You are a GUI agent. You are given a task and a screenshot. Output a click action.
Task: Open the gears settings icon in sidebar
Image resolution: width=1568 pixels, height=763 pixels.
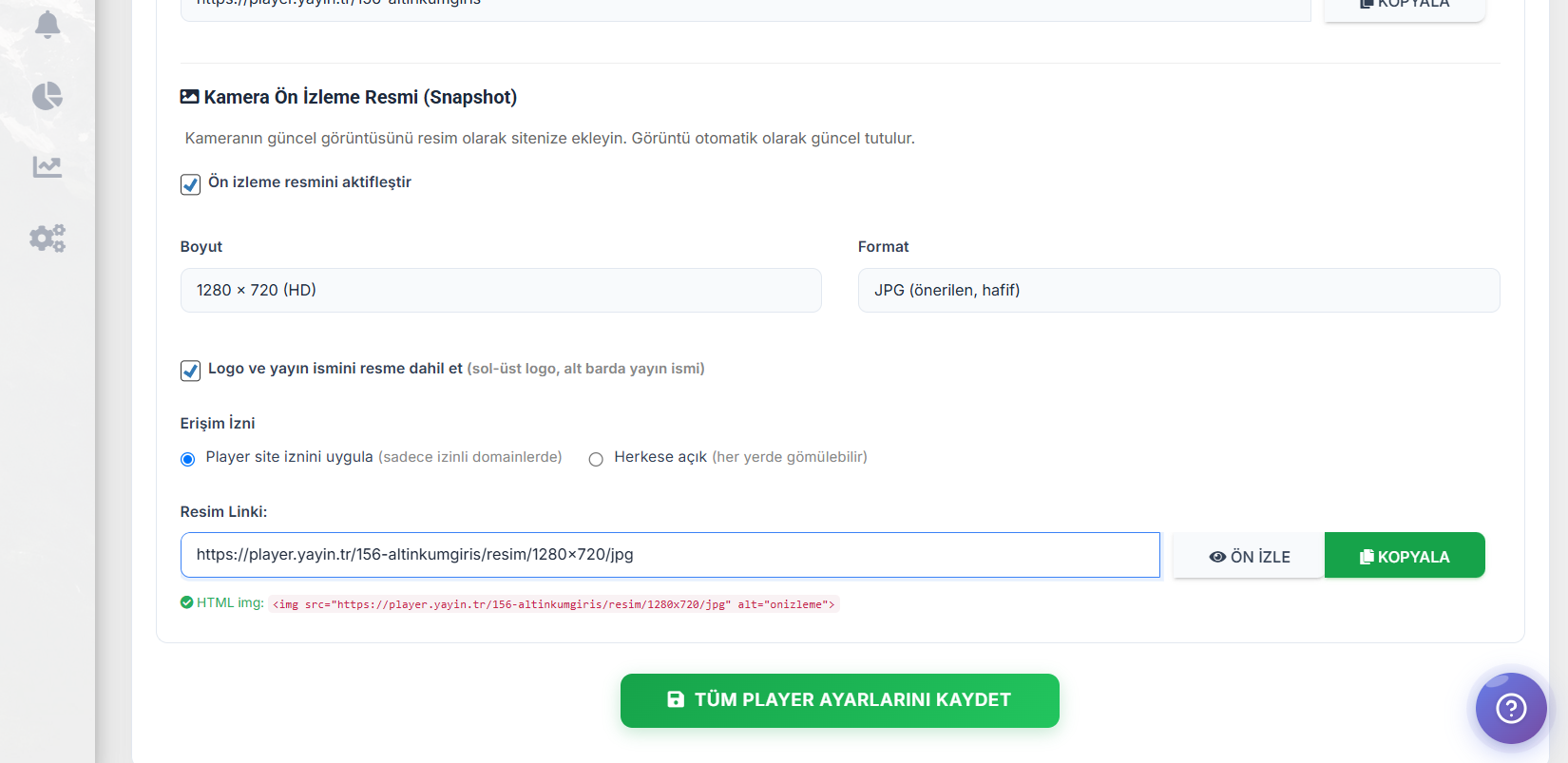tap(48, 238)
